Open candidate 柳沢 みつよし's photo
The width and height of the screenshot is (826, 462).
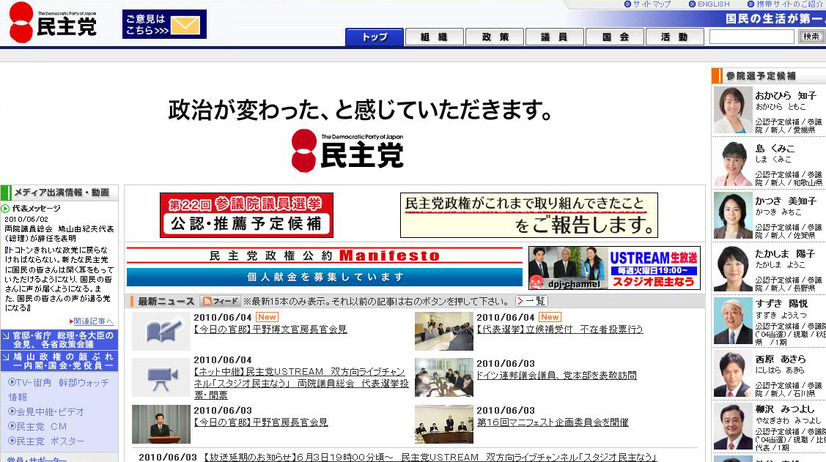pos(733,426)
